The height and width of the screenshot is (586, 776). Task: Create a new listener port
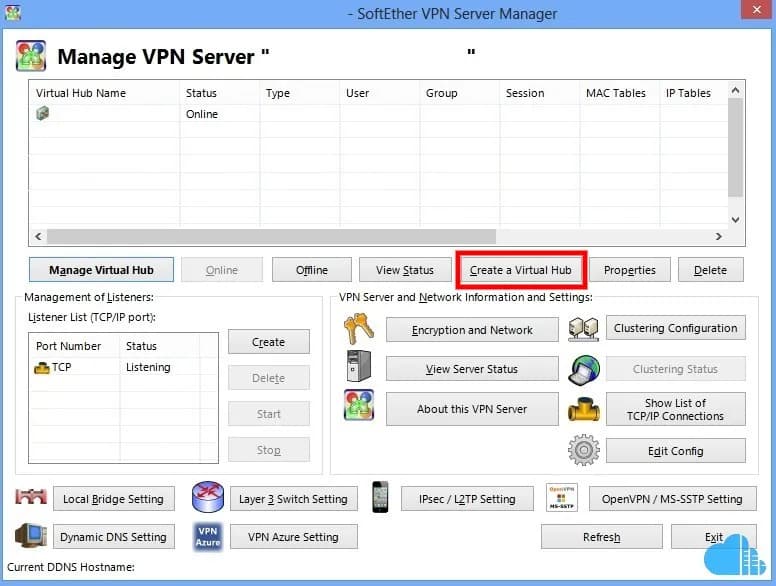269,342
